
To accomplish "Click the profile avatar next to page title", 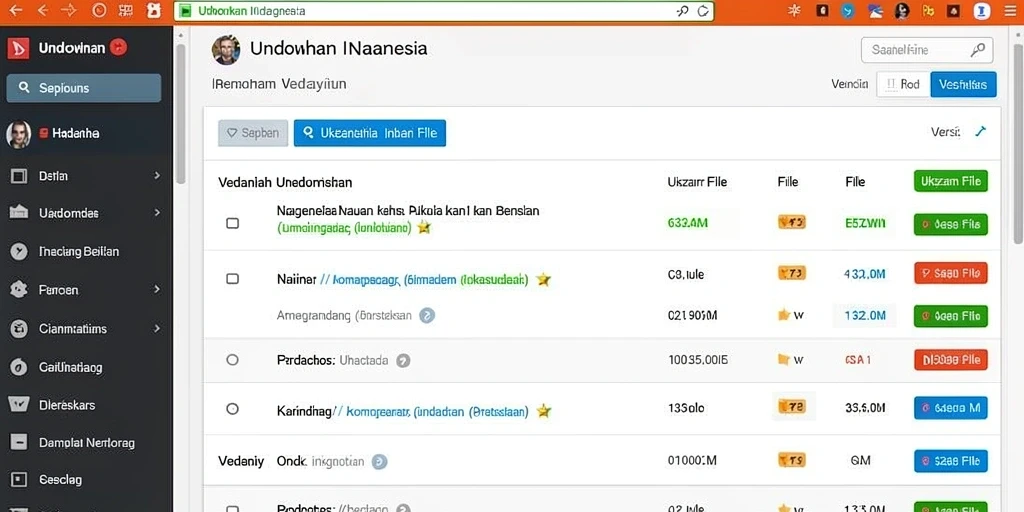I will 226,50.
